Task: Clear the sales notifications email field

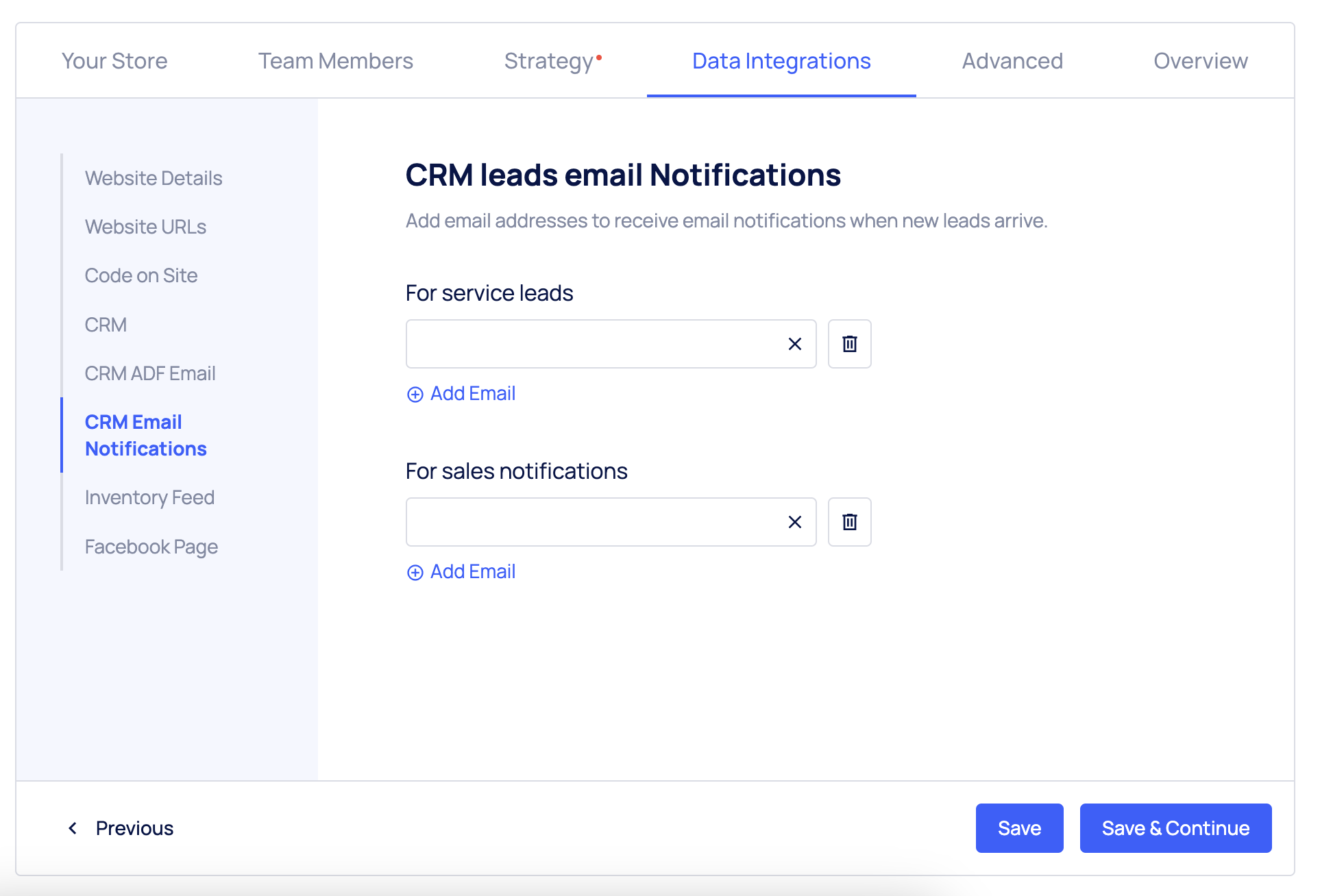Action: pos(794,522)
